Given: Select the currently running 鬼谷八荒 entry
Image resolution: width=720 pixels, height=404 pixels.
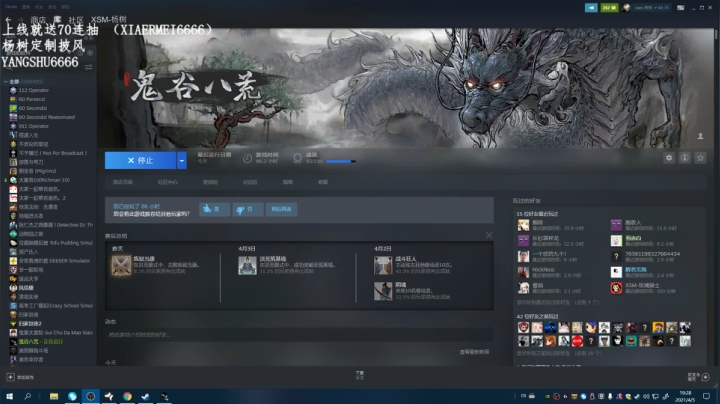Looking at the screenshot, I should 40,342.
